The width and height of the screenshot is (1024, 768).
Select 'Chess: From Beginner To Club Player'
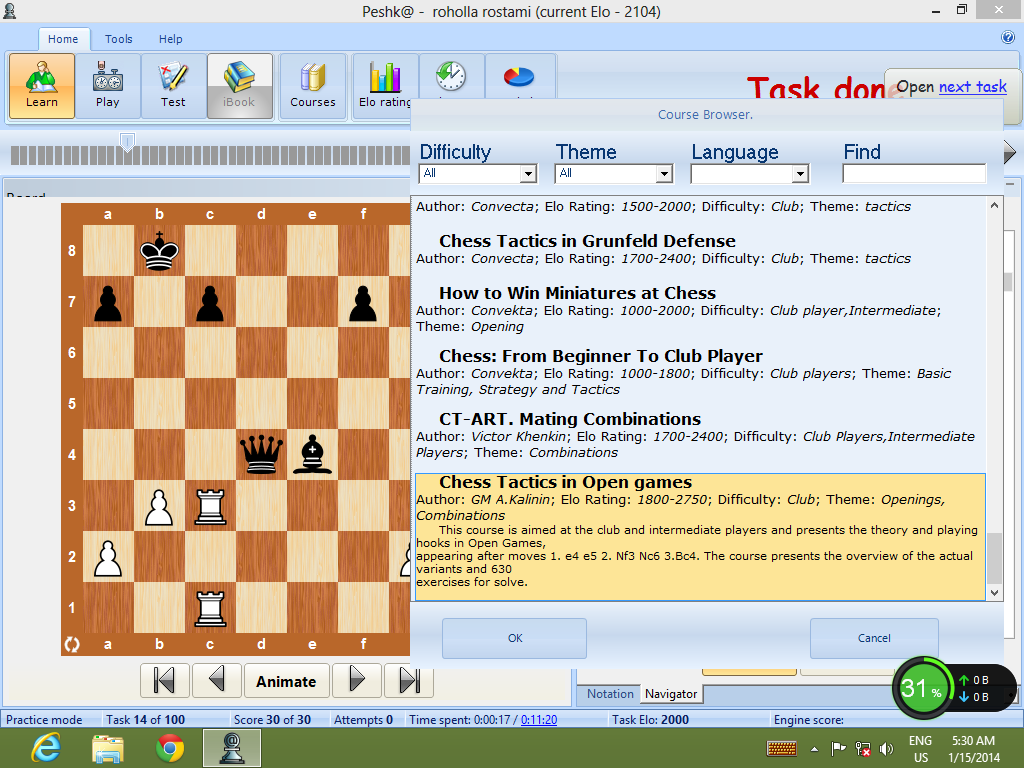pyautogui.click(x=700, y=372)
